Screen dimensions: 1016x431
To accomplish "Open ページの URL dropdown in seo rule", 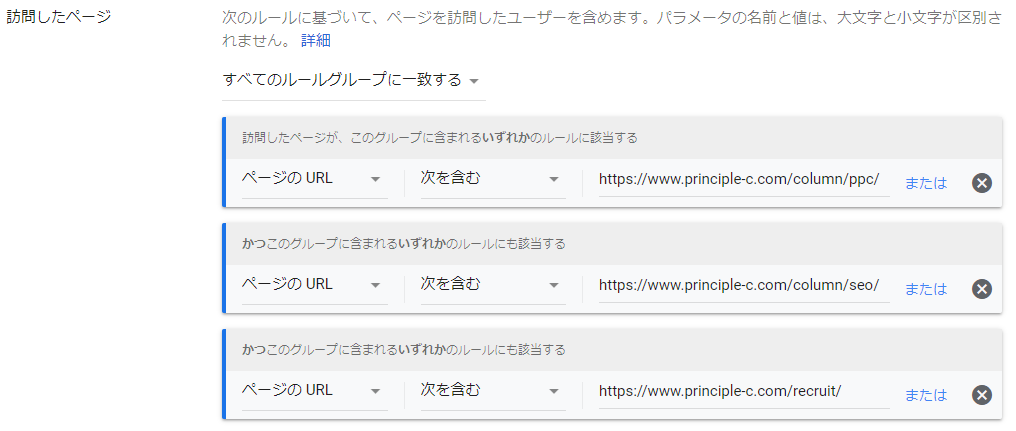I will (313, 285).
